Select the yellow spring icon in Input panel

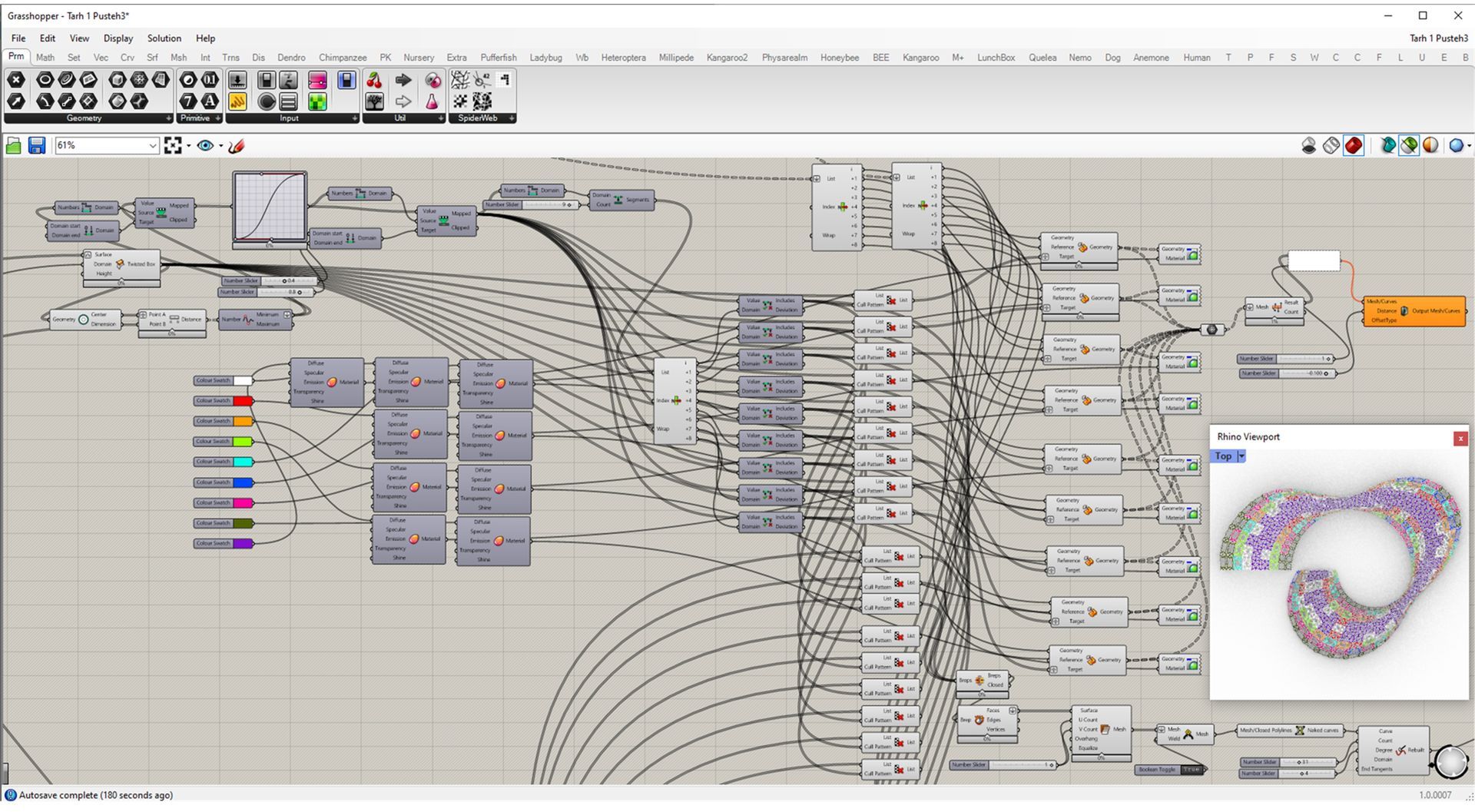[237, 101]
